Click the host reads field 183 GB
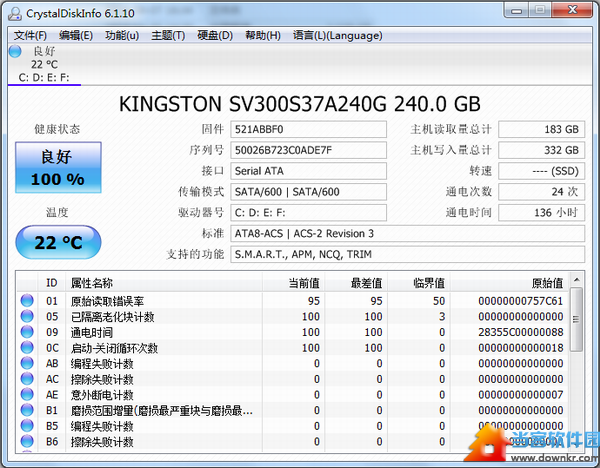600x468 pixels. tap(541, 129)
